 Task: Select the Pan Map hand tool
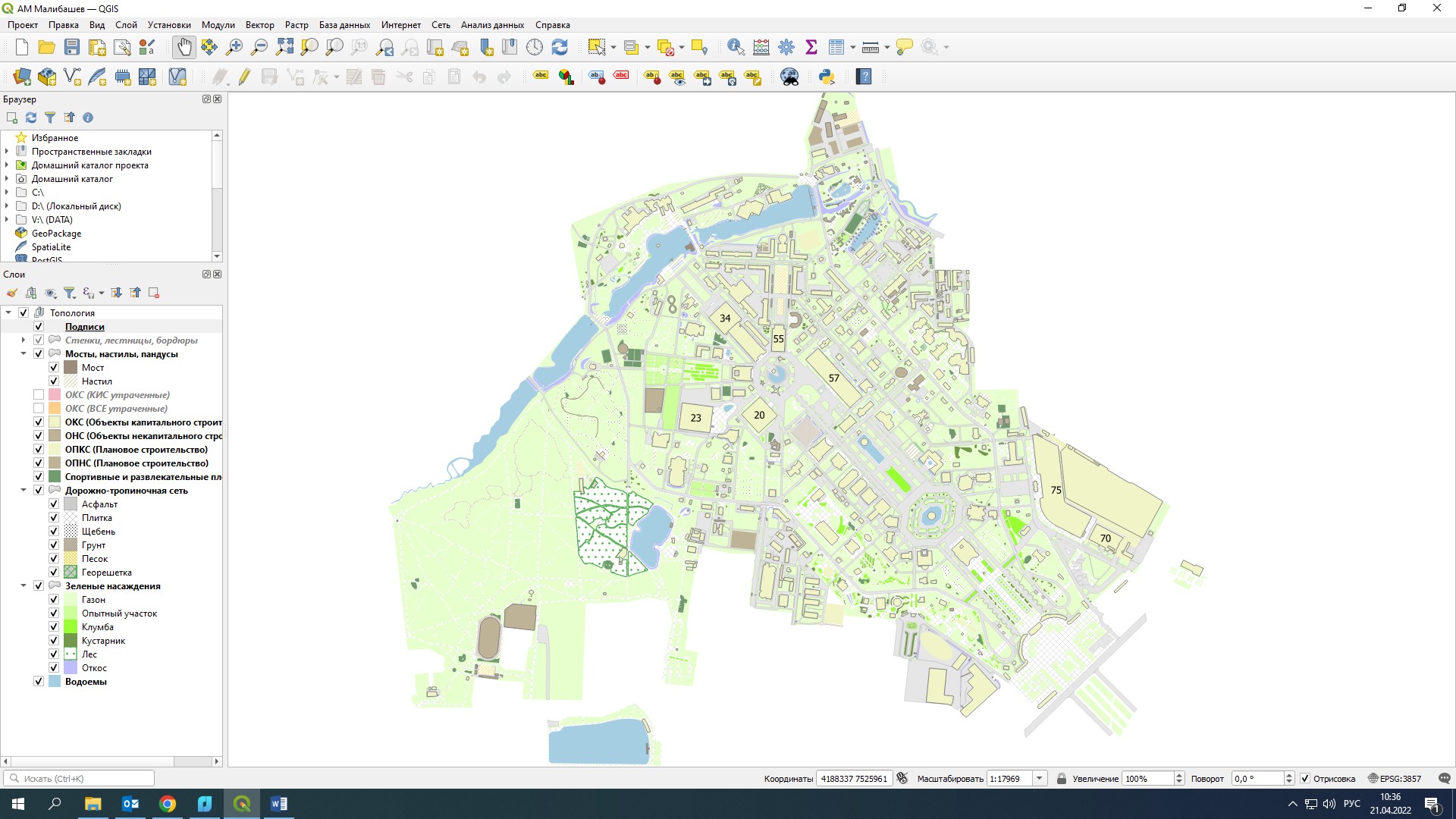pyautogui.click(x=184, y=47)
